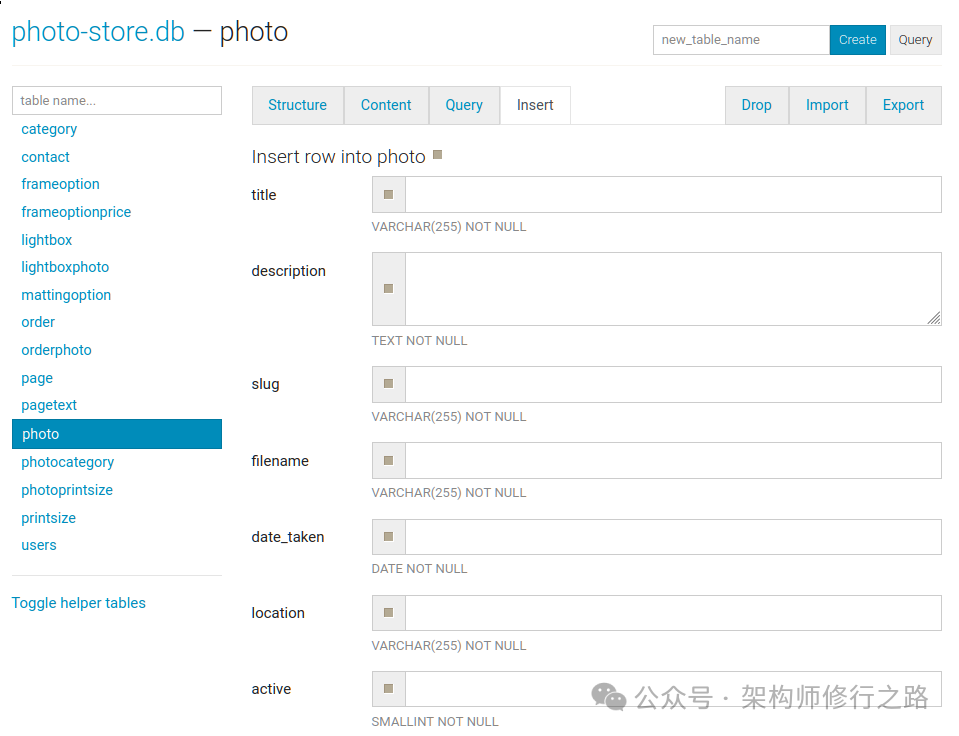The height and width of the screenshot is (736, 959).
Task: Click the square icon beside the filename field
Action: pos(388,460)
